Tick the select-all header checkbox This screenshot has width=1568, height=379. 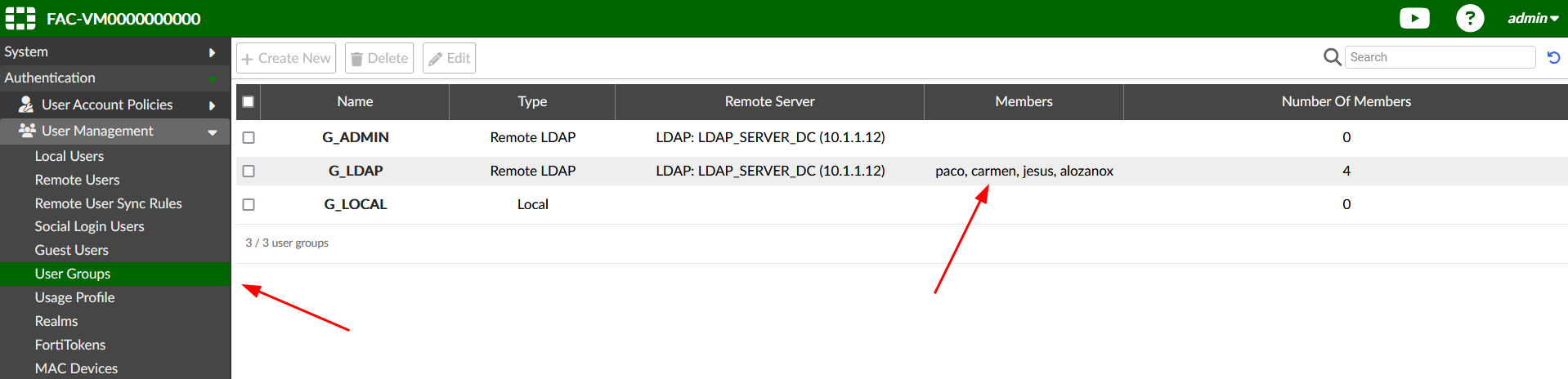249,102
